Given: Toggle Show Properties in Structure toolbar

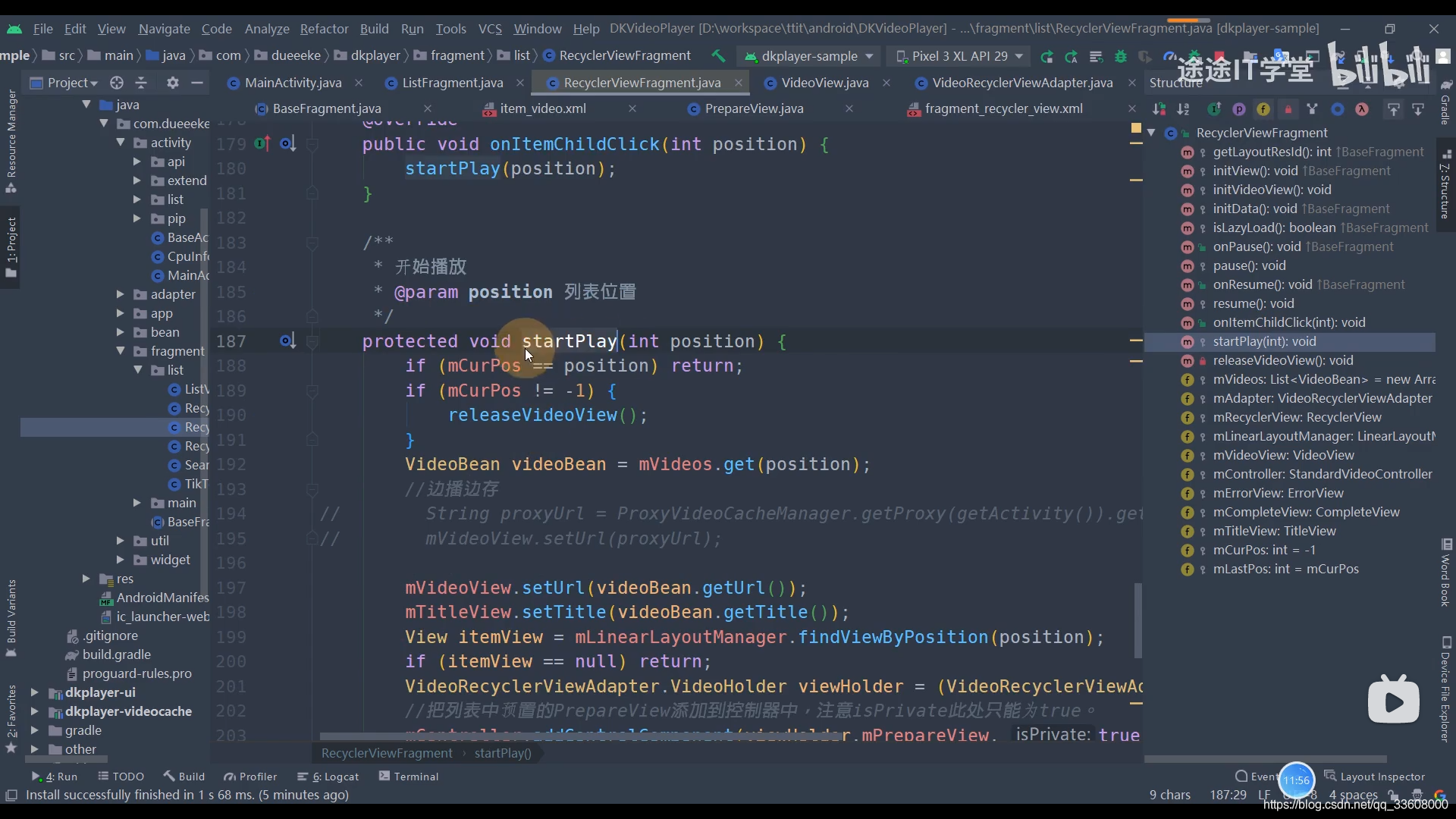Looking at the screenshot, I should tap(1239, 109).
